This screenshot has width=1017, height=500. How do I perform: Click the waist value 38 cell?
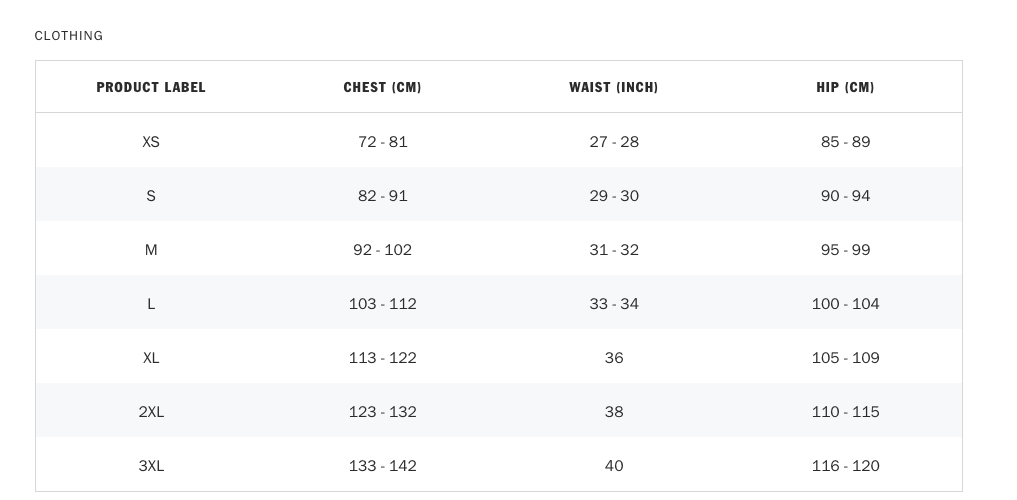coord(614,412)
